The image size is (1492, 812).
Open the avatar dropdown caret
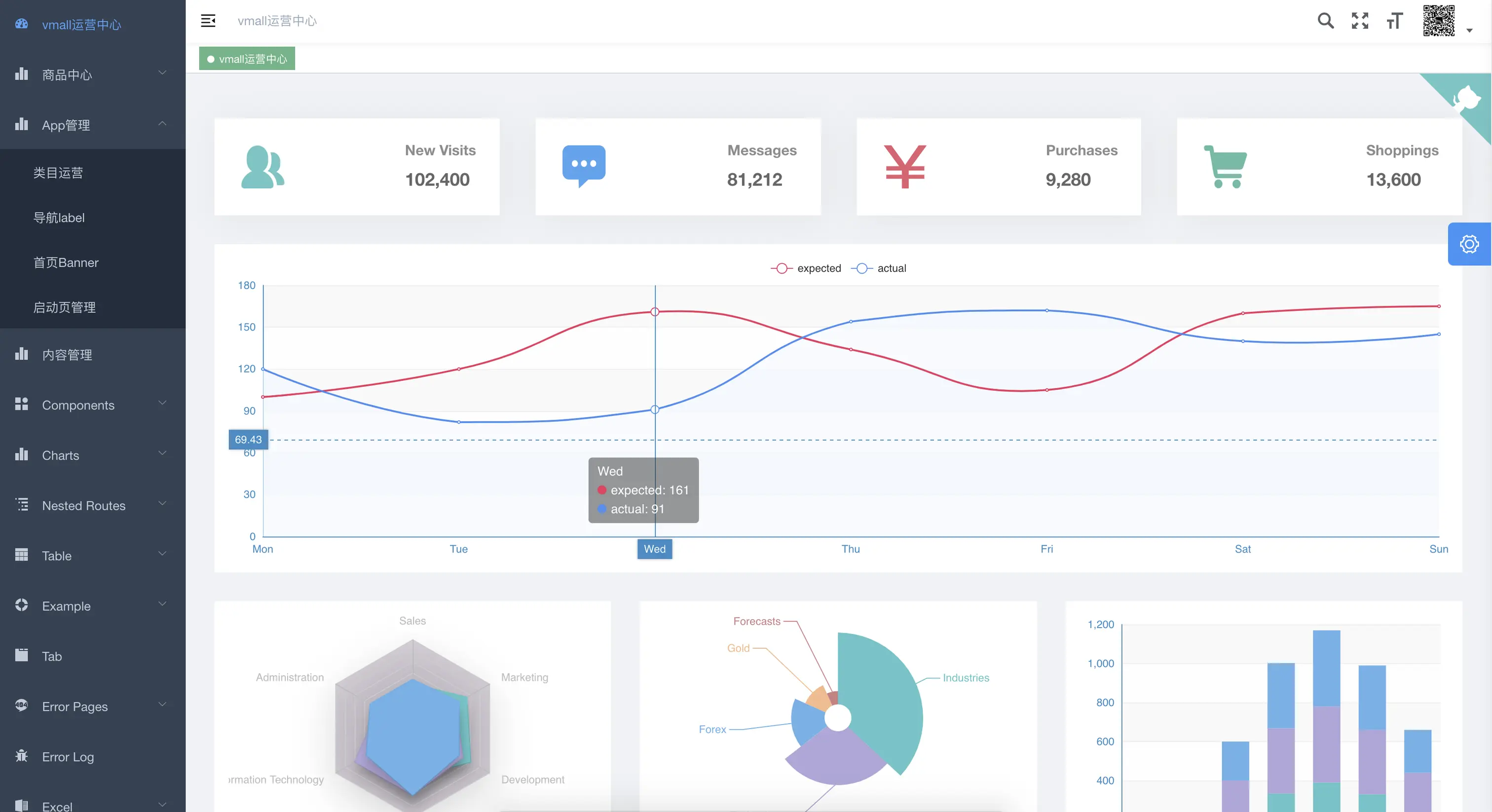tap(1469, 31)
